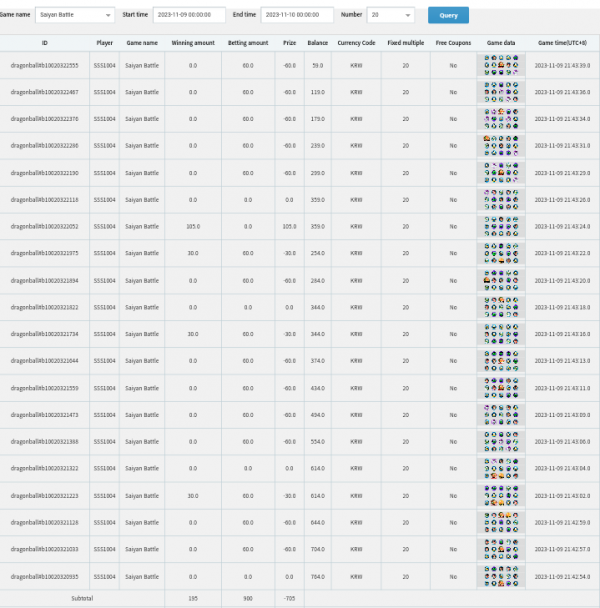
Task: Open game data thumbnail in balance 284.0 row
Action: [501, 280]
